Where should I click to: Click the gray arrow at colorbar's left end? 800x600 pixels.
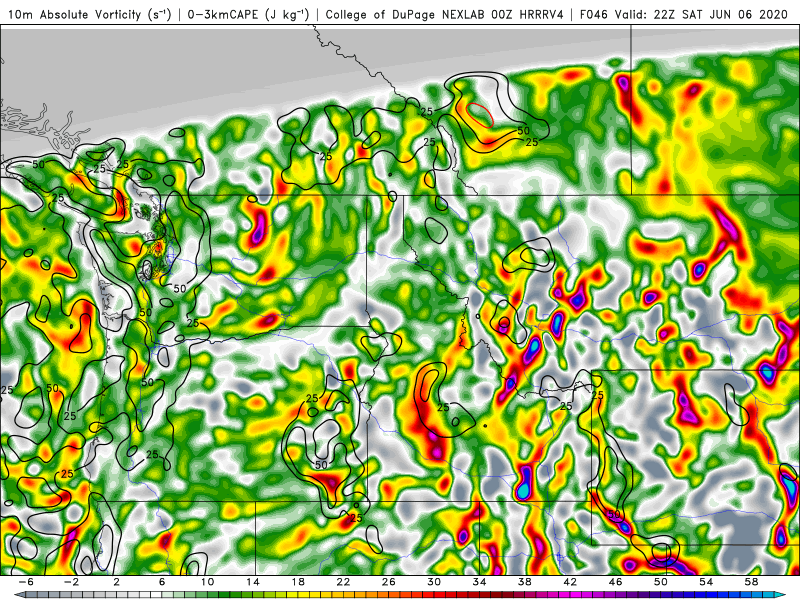18,595
